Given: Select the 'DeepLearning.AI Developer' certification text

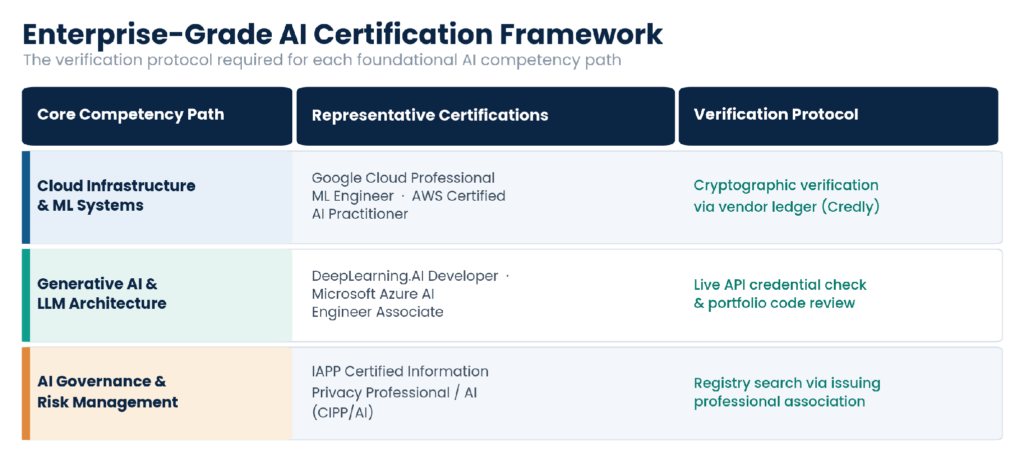Looking at the screenshot, I should [x=405, y=276].
